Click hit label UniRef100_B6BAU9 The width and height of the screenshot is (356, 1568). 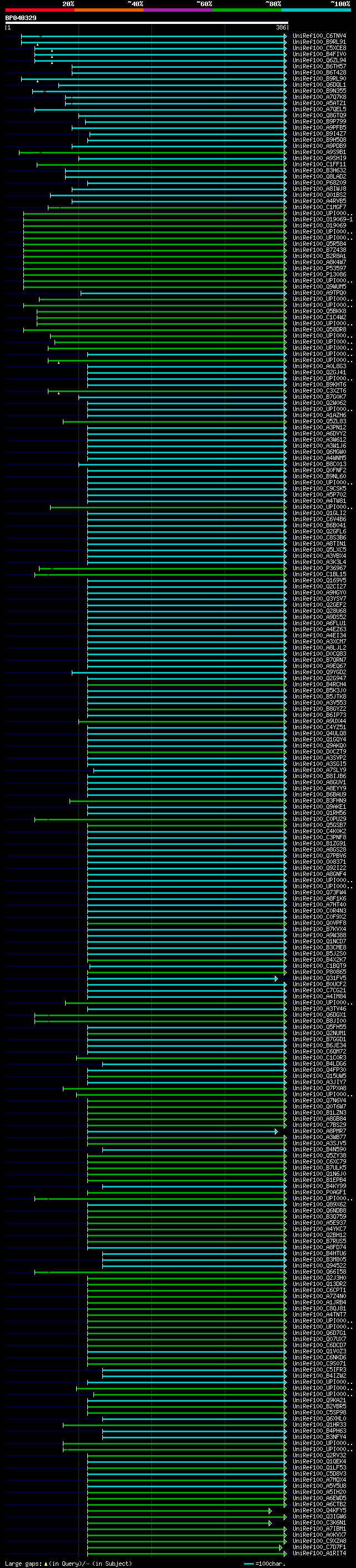(319, 794)
